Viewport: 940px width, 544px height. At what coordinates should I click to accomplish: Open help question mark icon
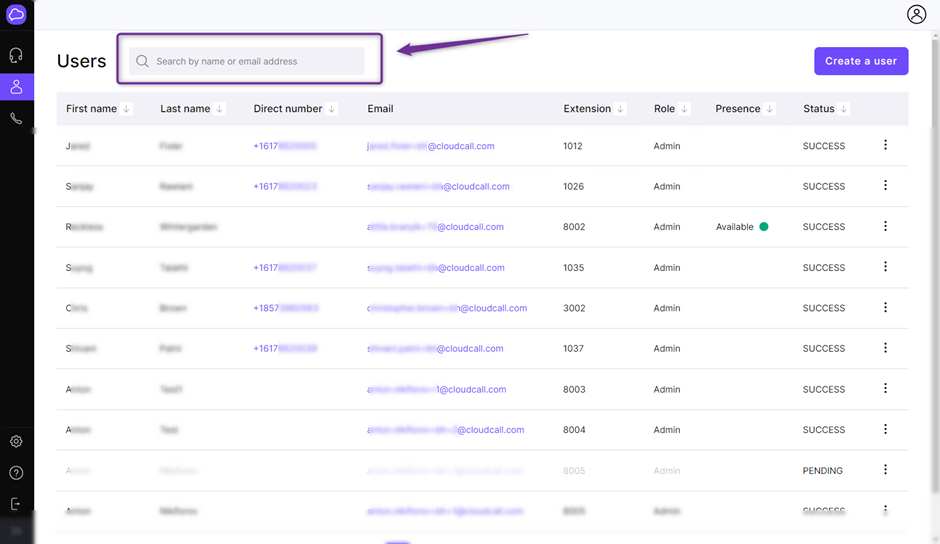click(x=16, y=473)
